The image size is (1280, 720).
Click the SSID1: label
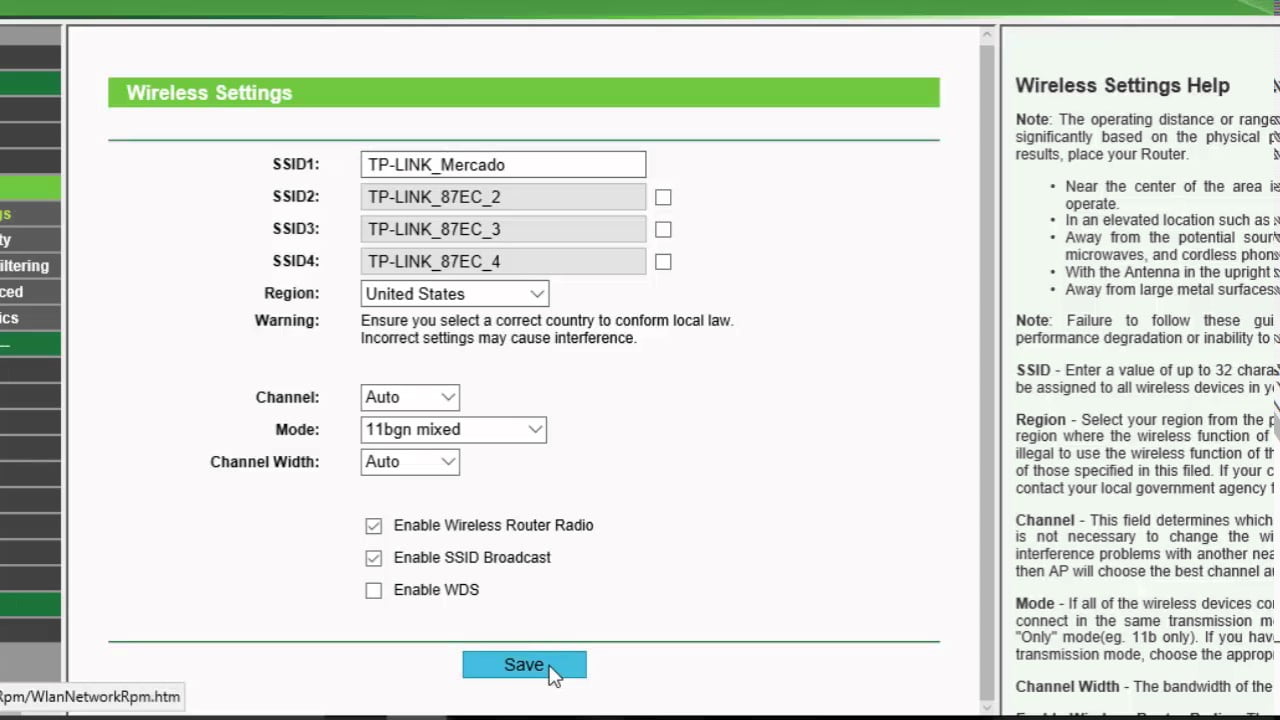296,165
